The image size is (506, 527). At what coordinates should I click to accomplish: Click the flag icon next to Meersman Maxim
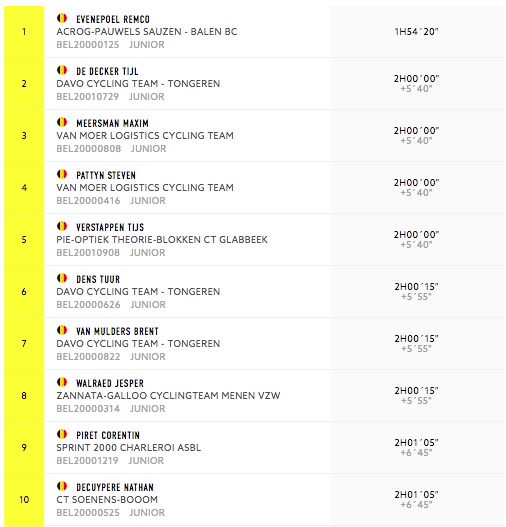click(62, 122)
